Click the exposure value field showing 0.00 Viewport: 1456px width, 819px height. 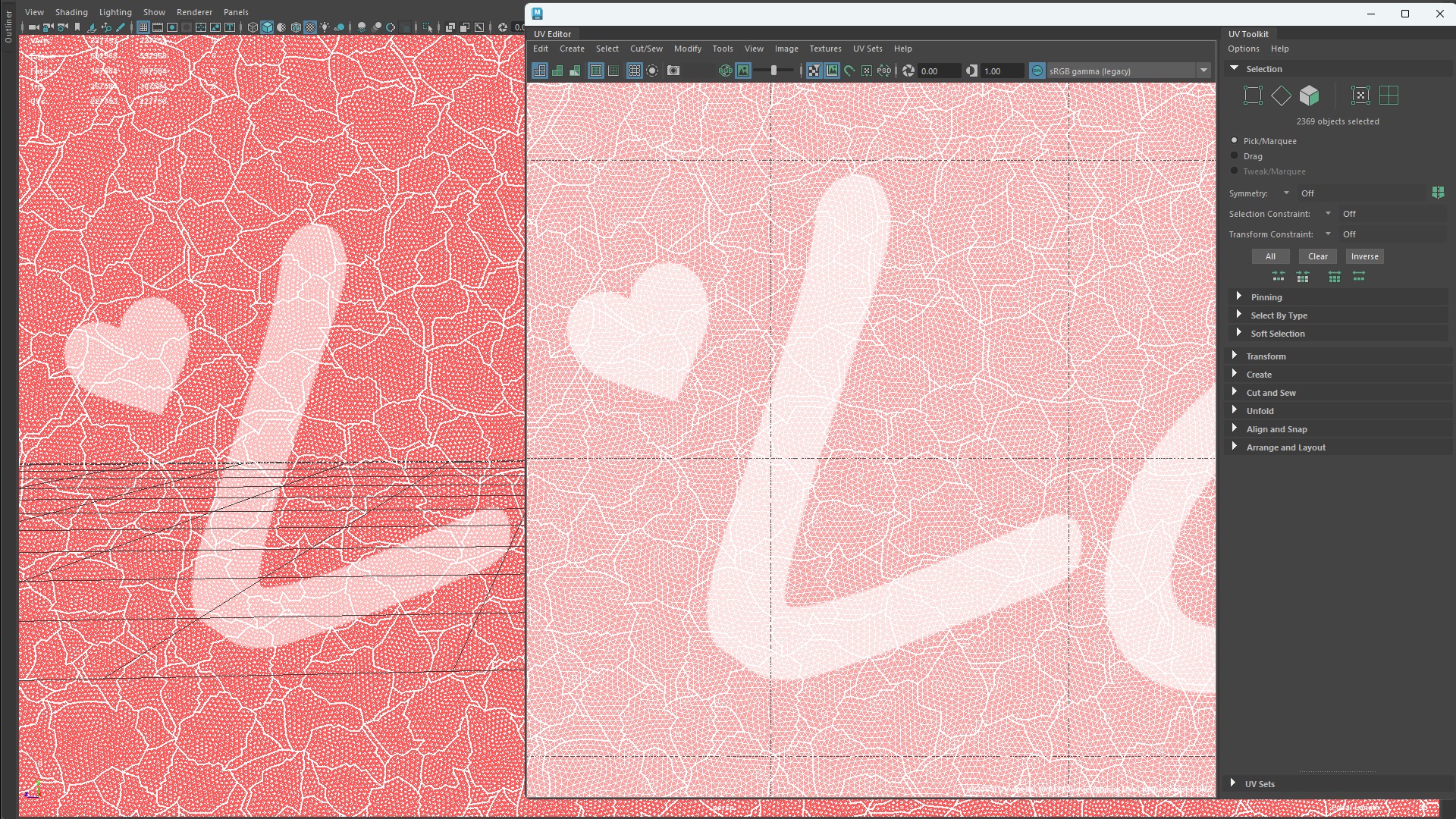[x=937, y=71]
